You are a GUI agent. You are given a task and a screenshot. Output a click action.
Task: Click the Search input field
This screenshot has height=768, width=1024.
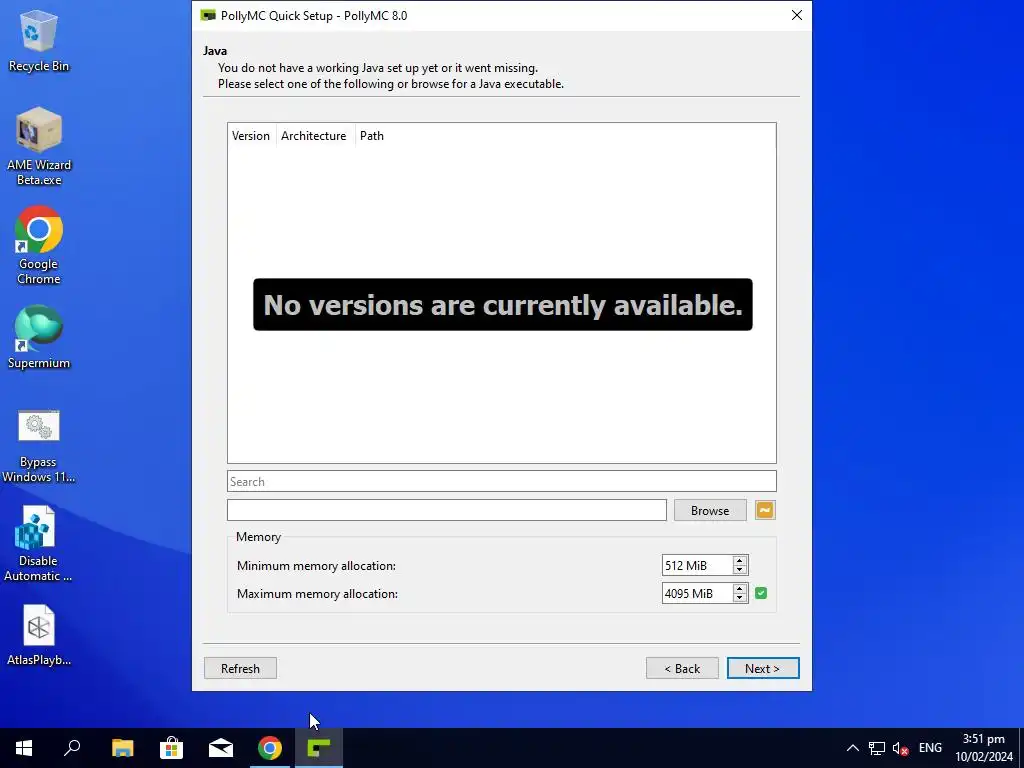click(x=502, y=481)
